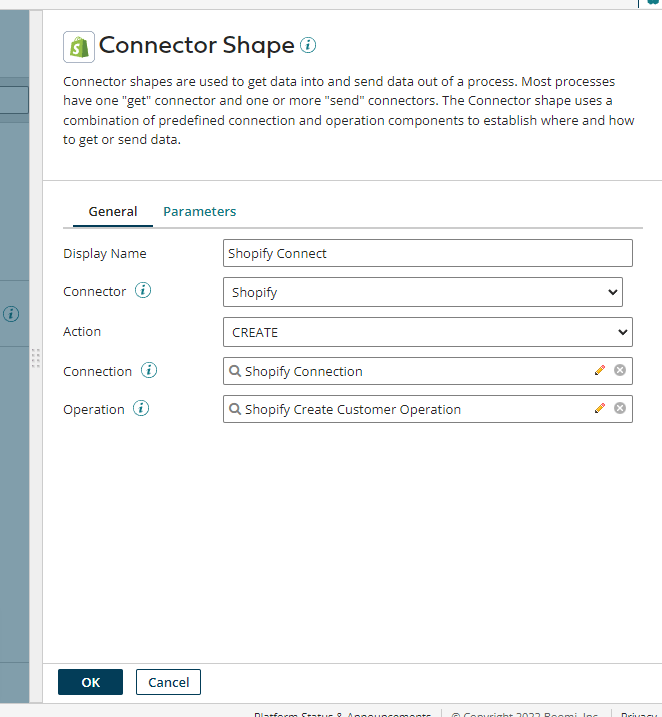Click the info icon beside Connector Shape title
The width and height of the screenshot is (662, 717).
click(308, 45)
